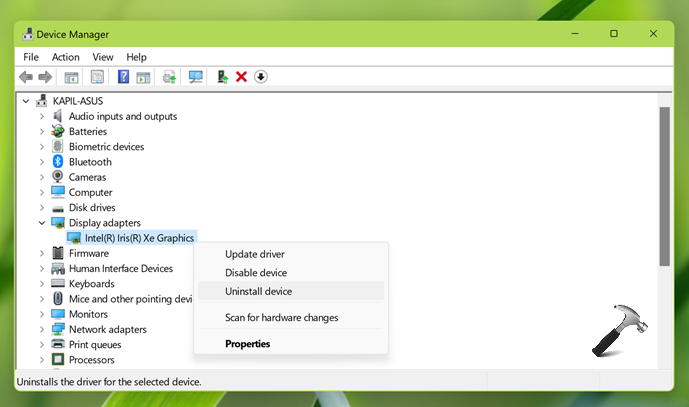Choose Uninstall device from the context menu
Viewport: 689px width, 407px height.
(258, 291)
